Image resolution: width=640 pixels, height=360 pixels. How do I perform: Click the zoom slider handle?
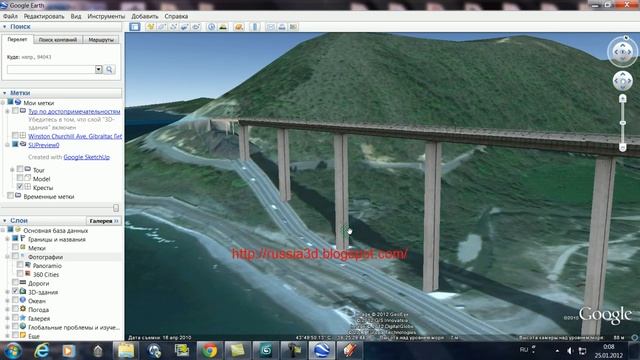pyautogui.click(x=622, y=123)
